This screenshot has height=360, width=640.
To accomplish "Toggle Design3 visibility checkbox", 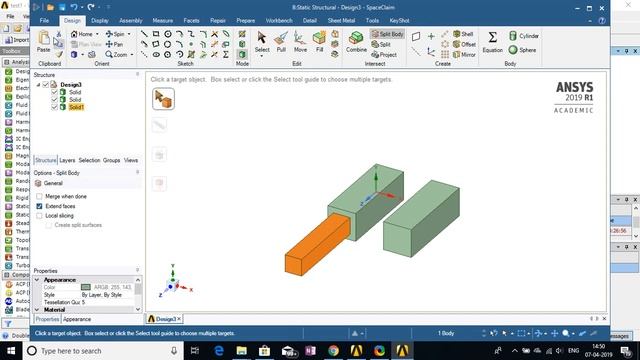I will 46,84.
